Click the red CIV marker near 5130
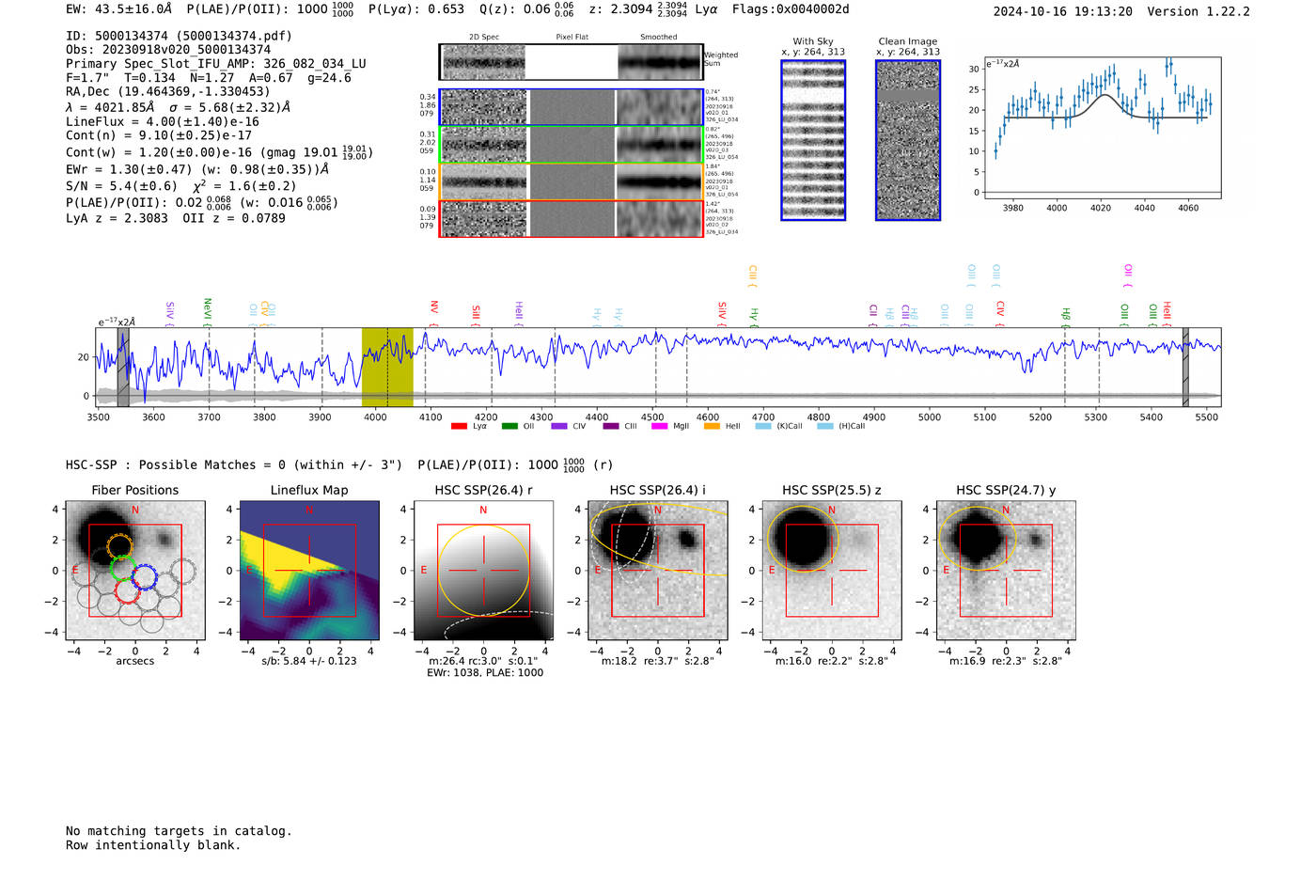Screen dimensions: 1316x896 pyautogui.click(x=1000, y=314)
